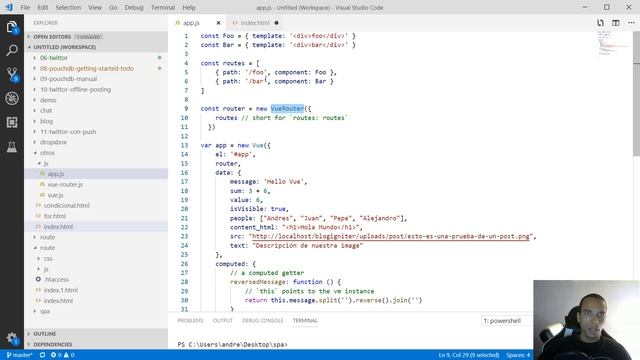Switch to the Terminal panel tab

pyautogui.click(x=305, y=321)
